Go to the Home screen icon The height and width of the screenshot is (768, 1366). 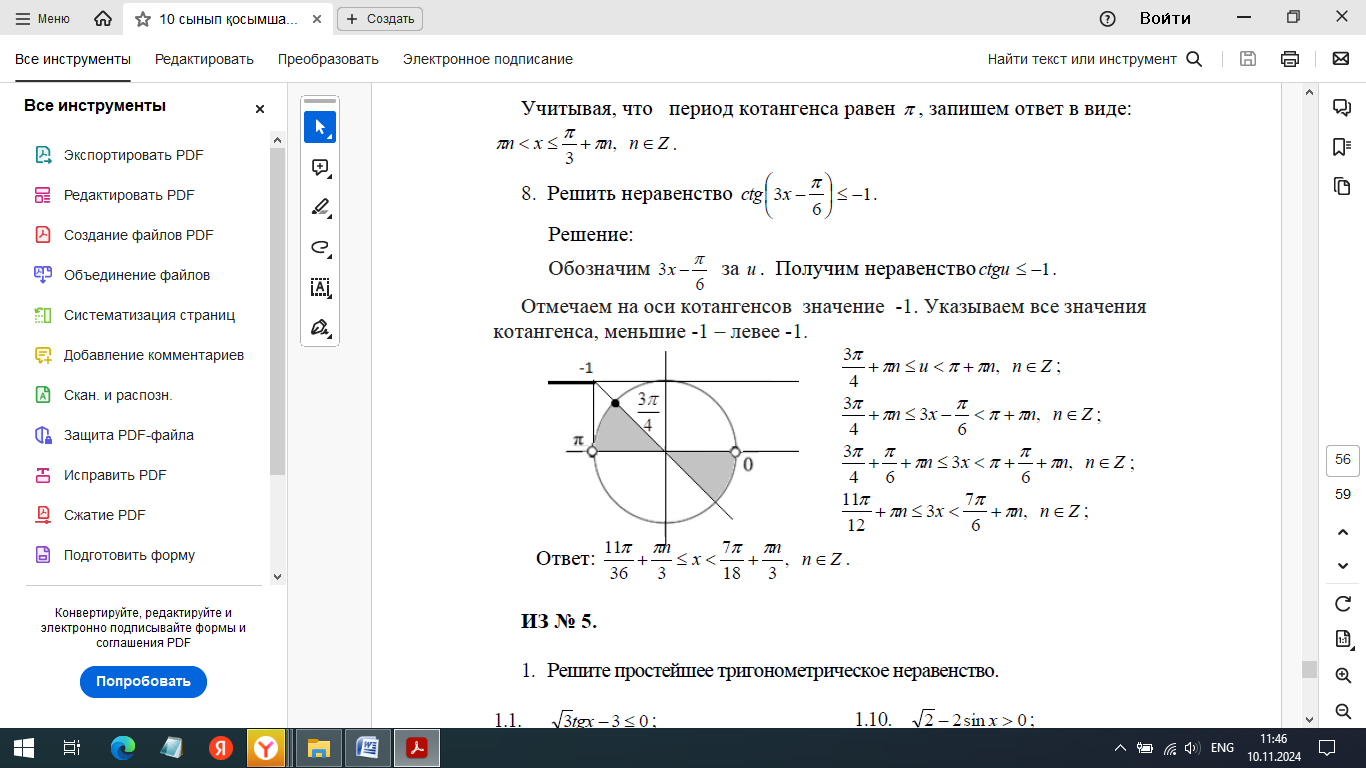102,19
